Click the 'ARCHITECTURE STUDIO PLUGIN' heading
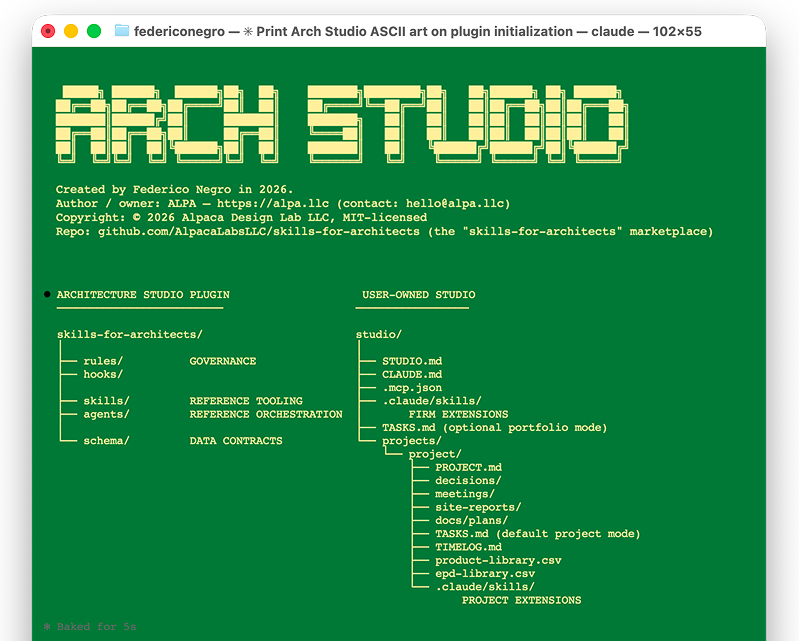The height and width of the screenshot is (641, 799). pos(143,295)
